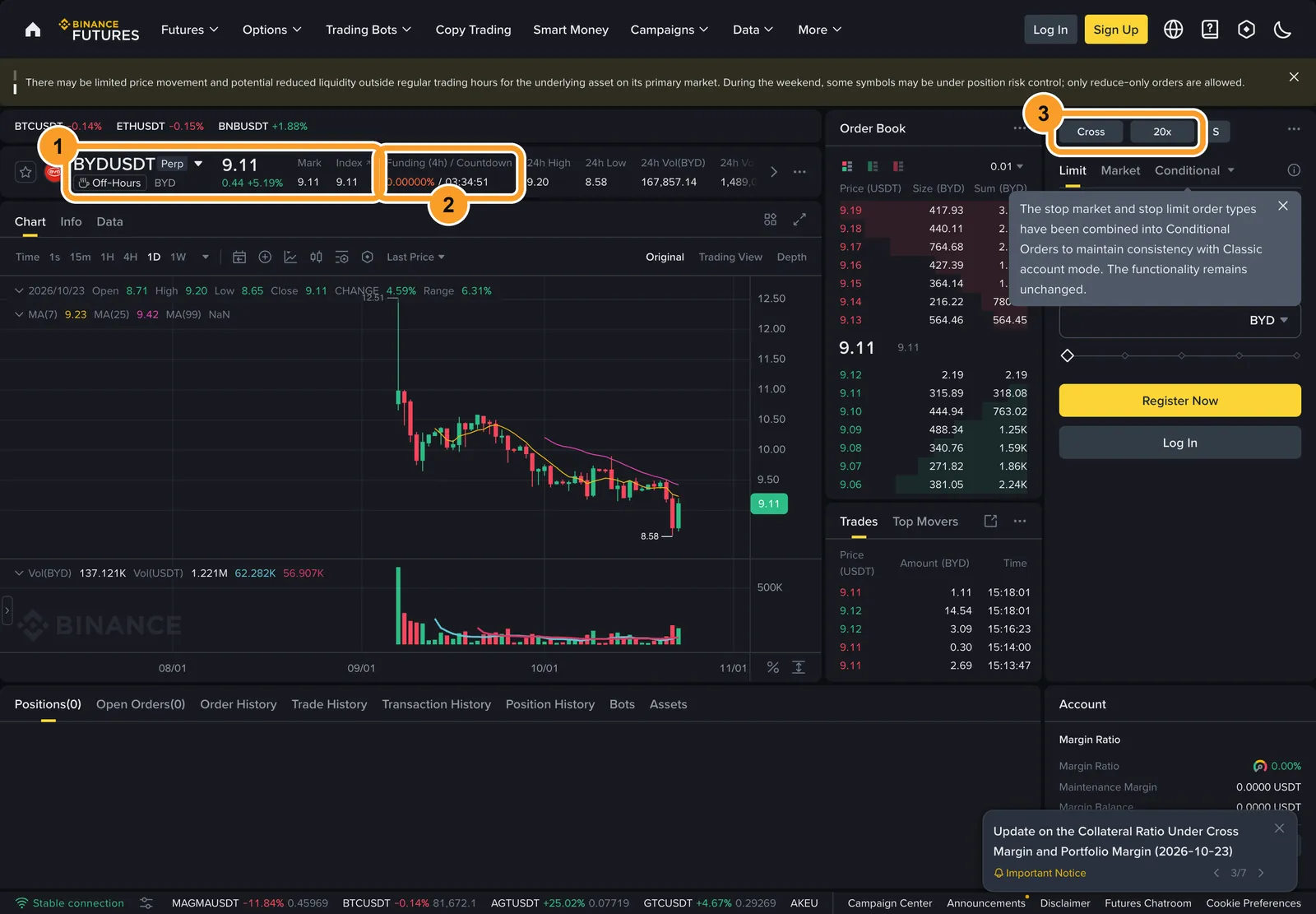Open the help center icon in header
Viewport: 1316px width, 914px height.
tap(1210, 30)
